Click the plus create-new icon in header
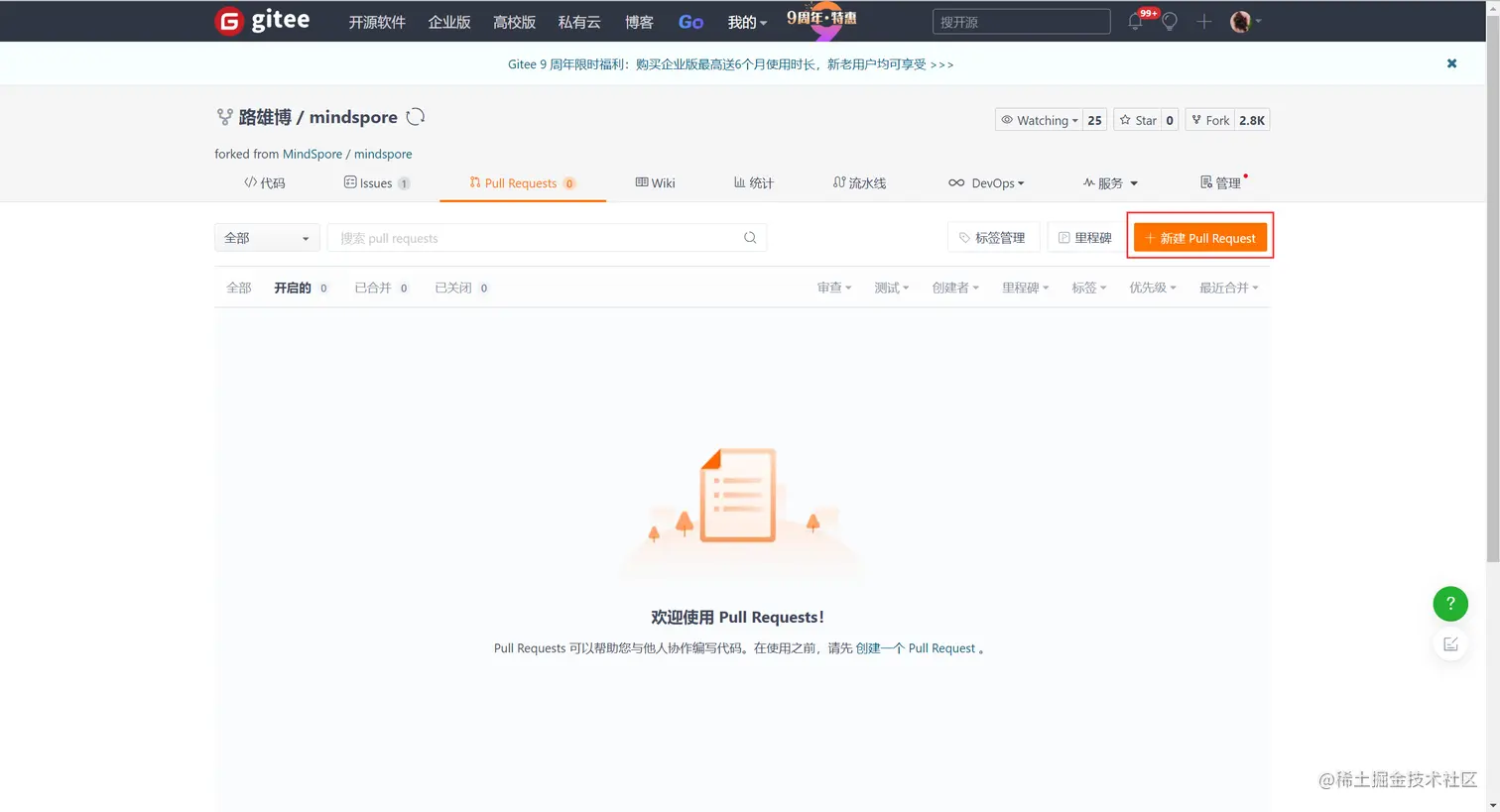Viewport: 1500px width, 812px height. (1203, 22)
